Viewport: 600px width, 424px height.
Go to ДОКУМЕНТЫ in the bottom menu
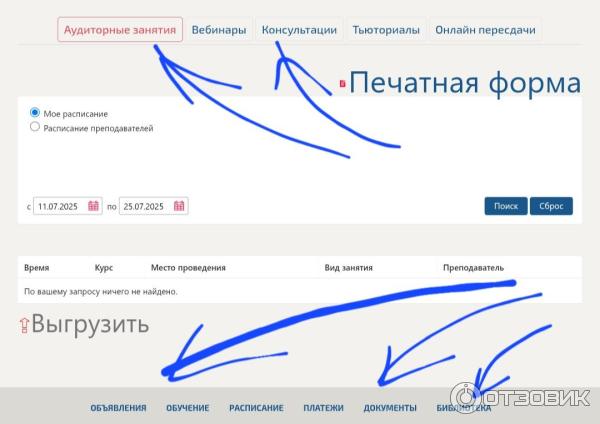pos(390,408)
